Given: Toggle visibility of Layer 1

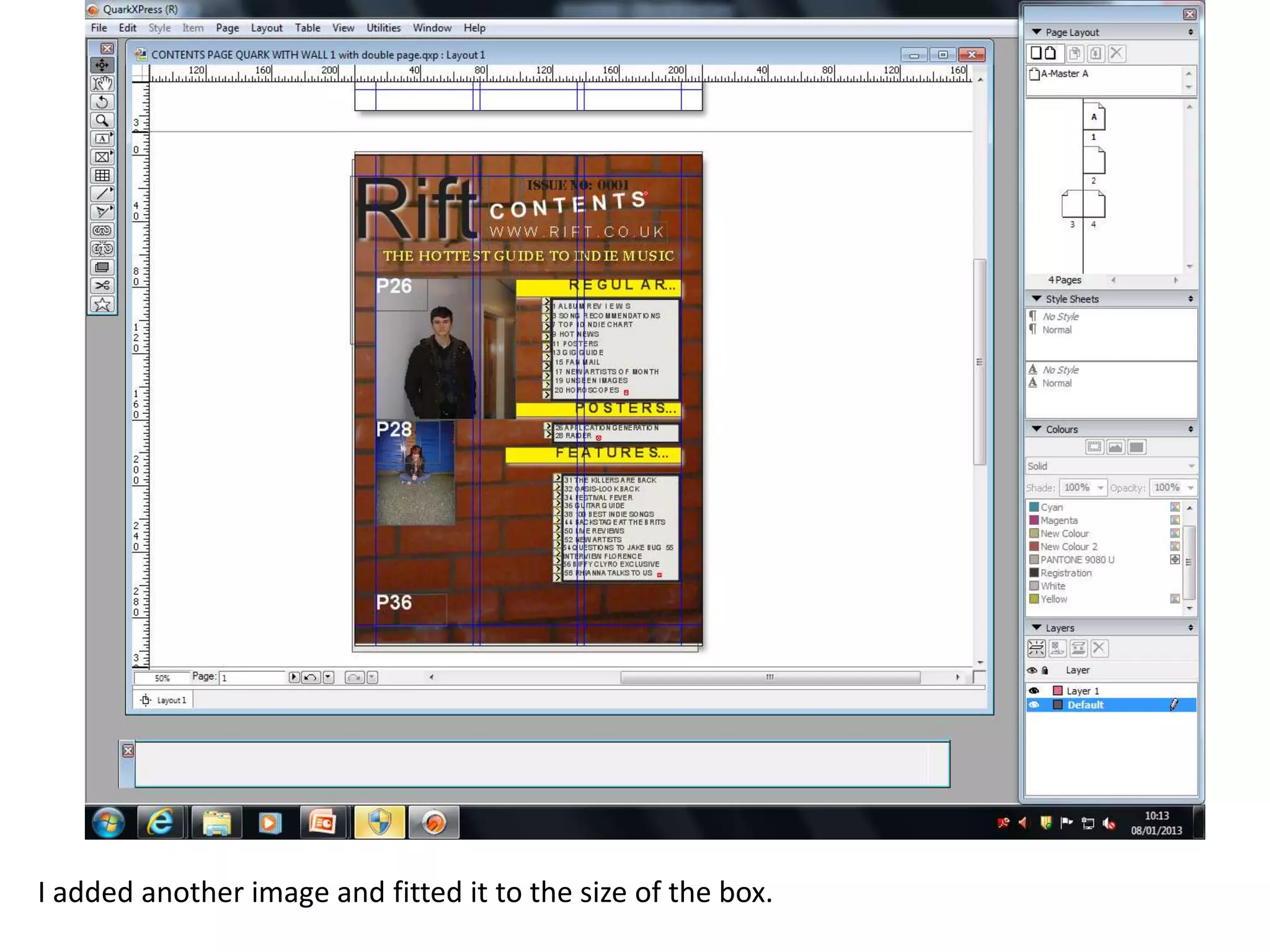Looking at the screenshot, I should (1034, 690).
